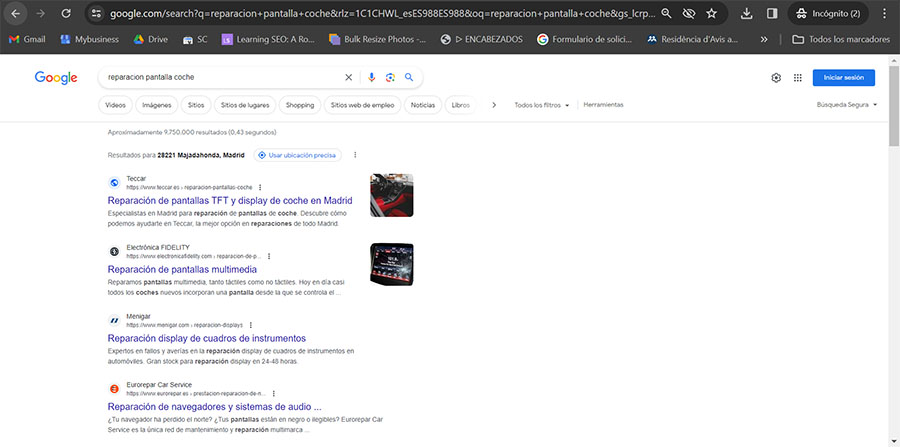This screenshot has height=447, width=900.
Task: Open the ENCABEZADOS bookmark
Action: [x=482, y=40]
